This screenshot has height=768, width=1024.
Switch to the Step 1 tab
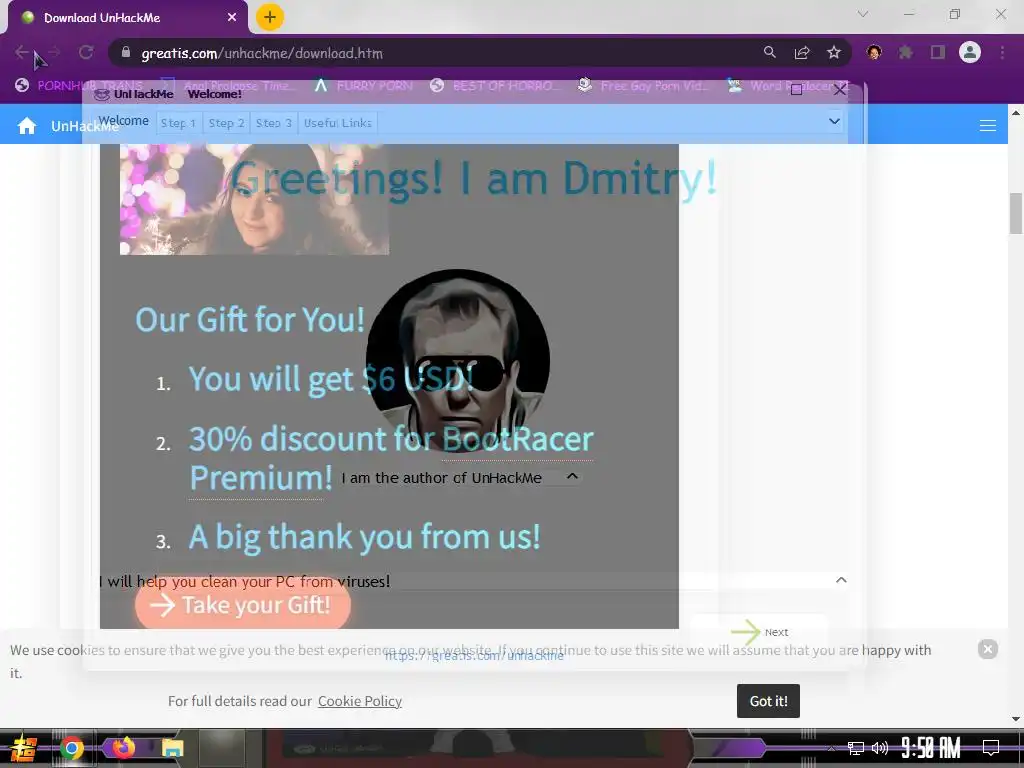[178, 123]
